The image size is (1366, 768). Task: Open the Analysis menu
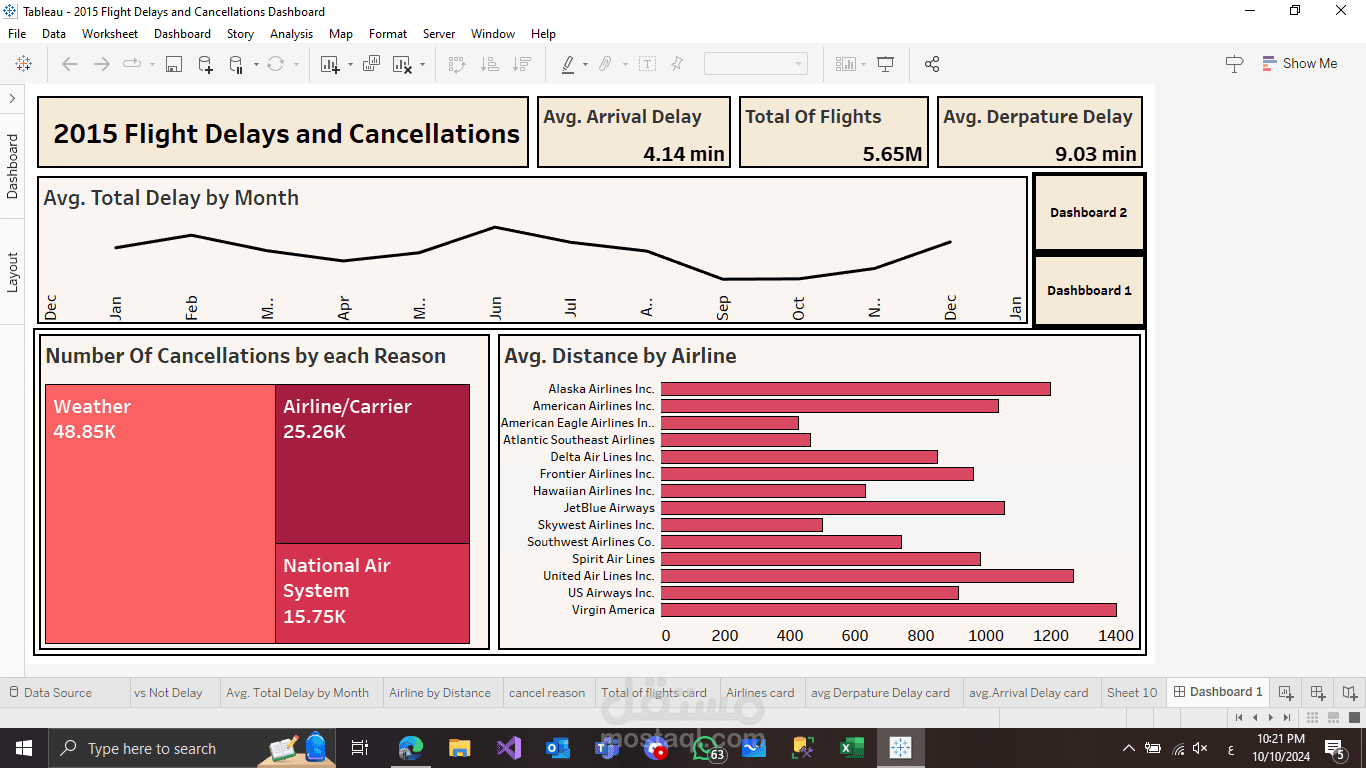coord(291,33)
